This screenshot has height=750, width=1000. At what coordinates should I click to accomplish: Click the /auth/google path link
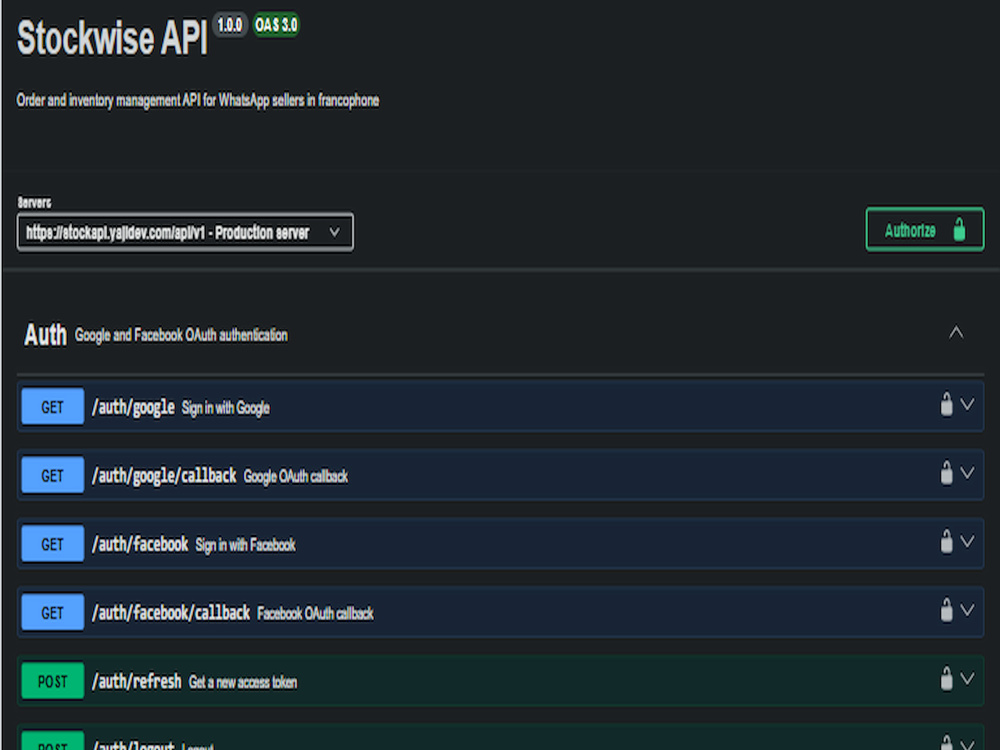(x=133, y=407)
